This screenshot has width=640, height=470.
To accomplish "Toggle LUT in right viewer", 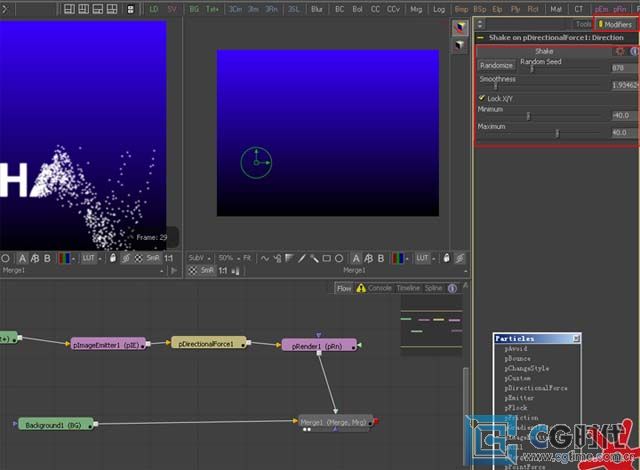I will click(x=422, y=258).
